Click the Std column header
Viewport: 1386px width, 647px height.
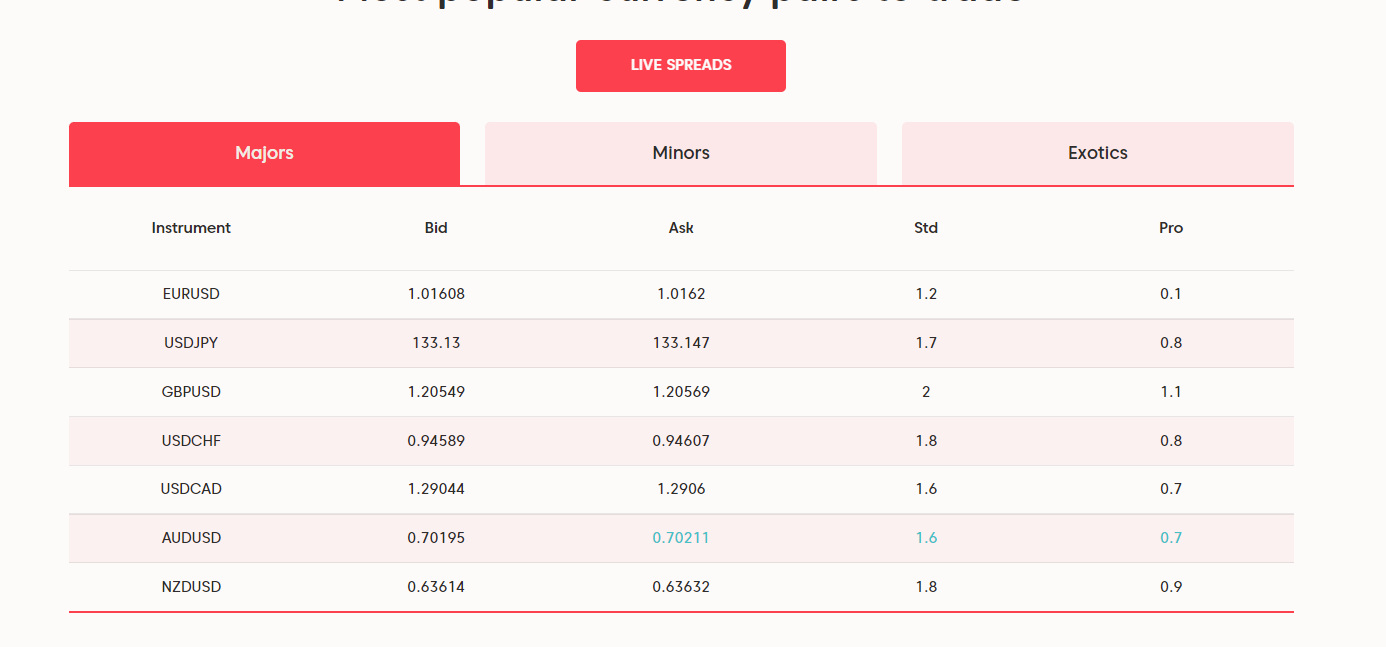(x=926, y=228)
